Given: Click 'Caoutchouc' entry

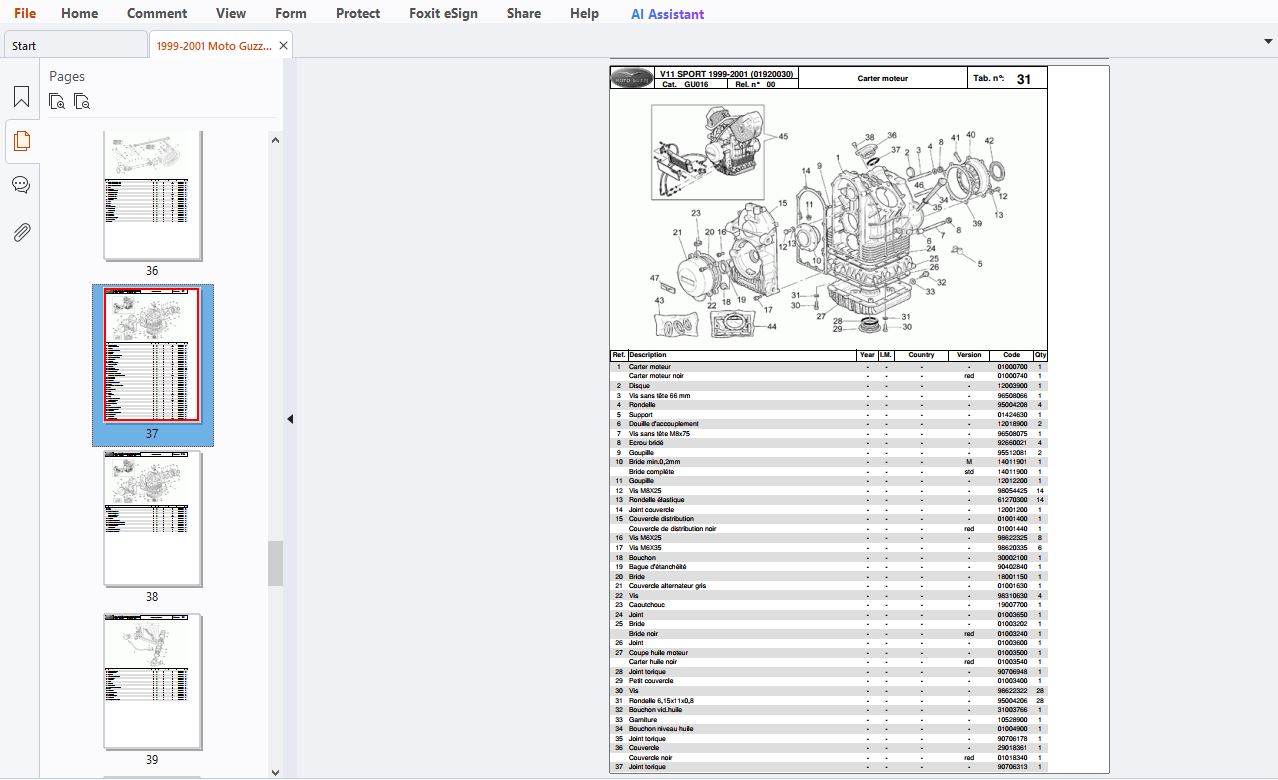Looking at the screenshot, I should 647,605.
